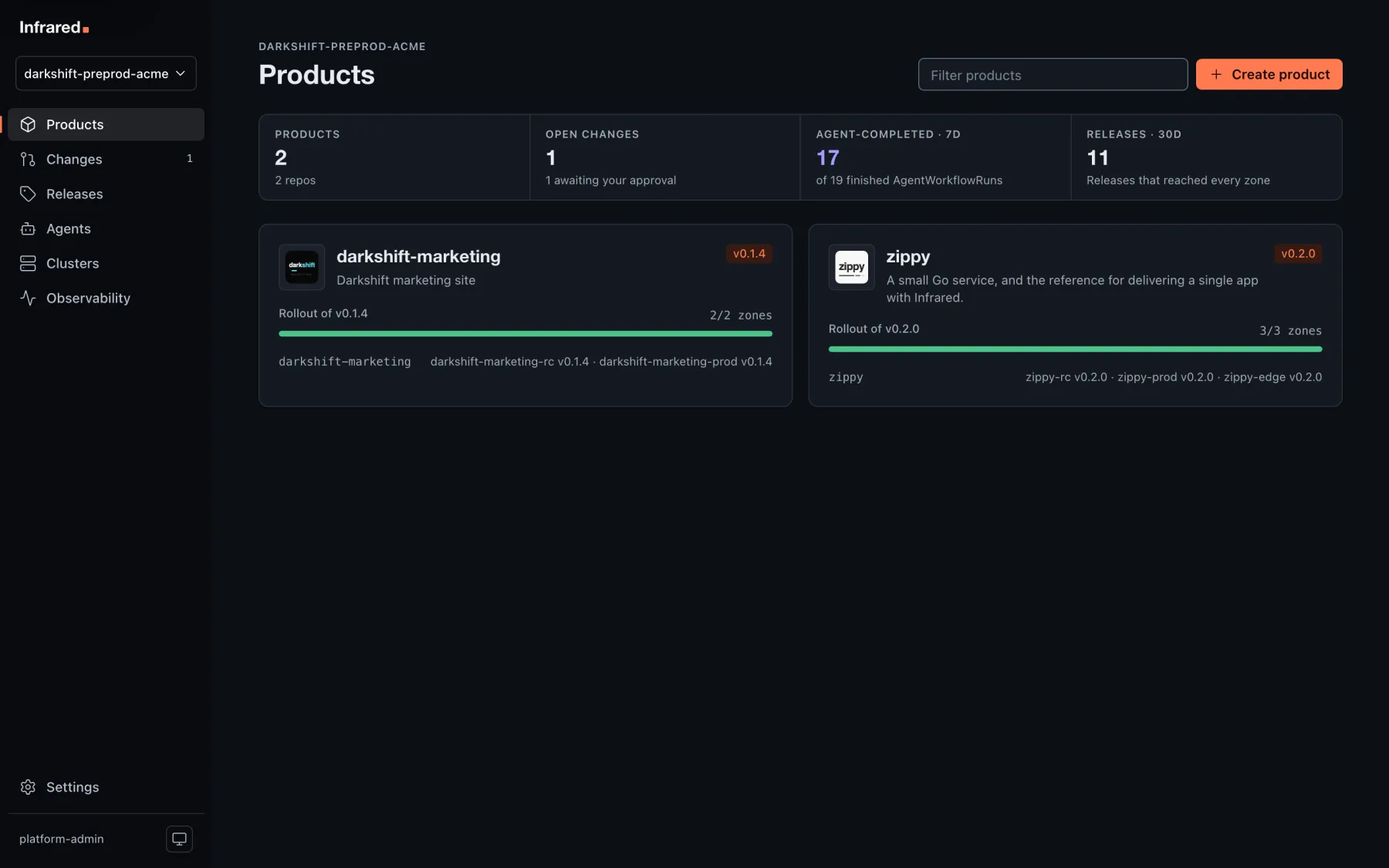Navigate to the Clusters label
This screenshot has height=868, width=1389.
(x=73, y=263)
